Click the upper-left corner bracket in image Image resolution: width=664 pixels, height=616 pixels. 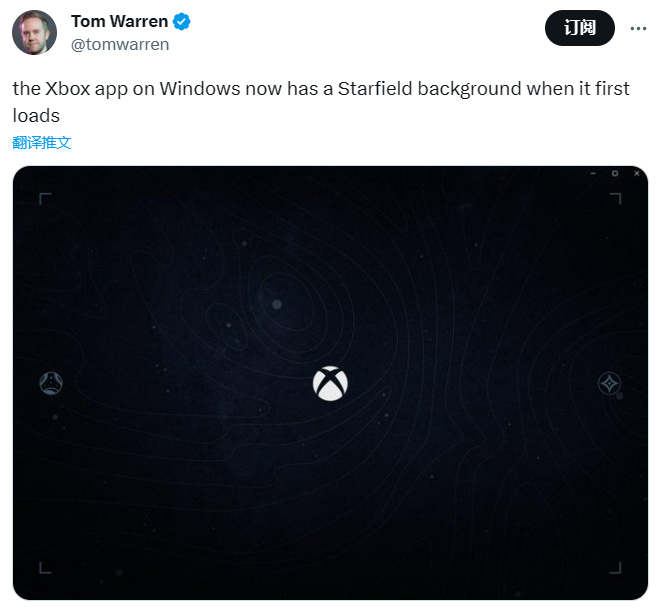[x=45, y=199]
